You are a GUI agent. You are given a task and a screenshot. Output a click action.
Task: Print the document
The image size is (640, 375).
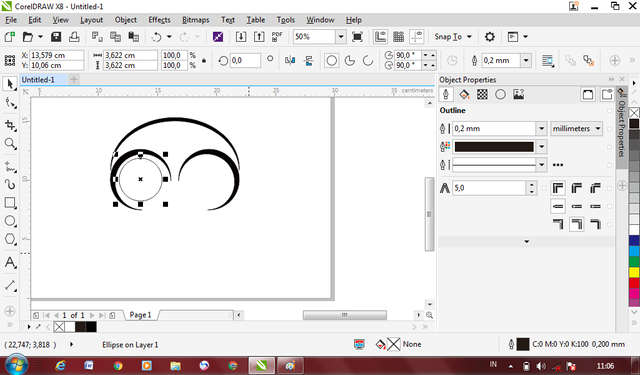pyautogui.click(x=74, y=37)
